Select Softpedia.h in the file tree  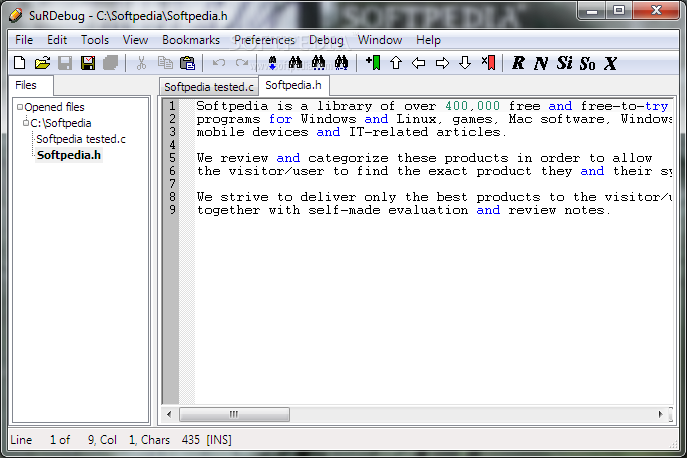coord(69,155)
